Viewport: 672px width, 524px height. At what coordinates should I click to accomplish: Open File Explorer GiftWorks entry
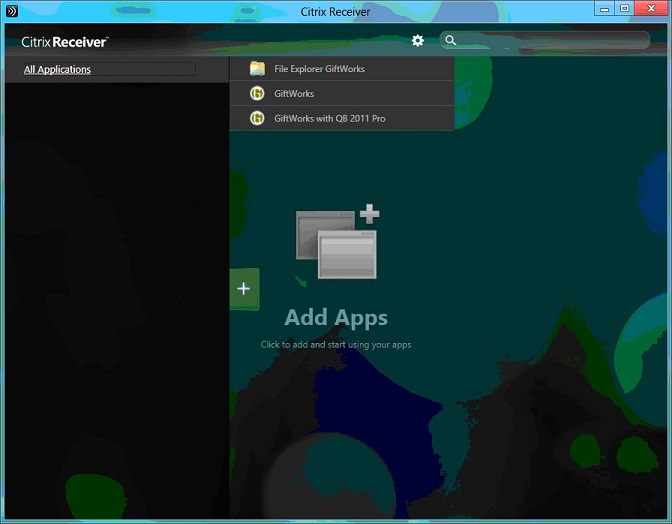[x=342, y=69]
